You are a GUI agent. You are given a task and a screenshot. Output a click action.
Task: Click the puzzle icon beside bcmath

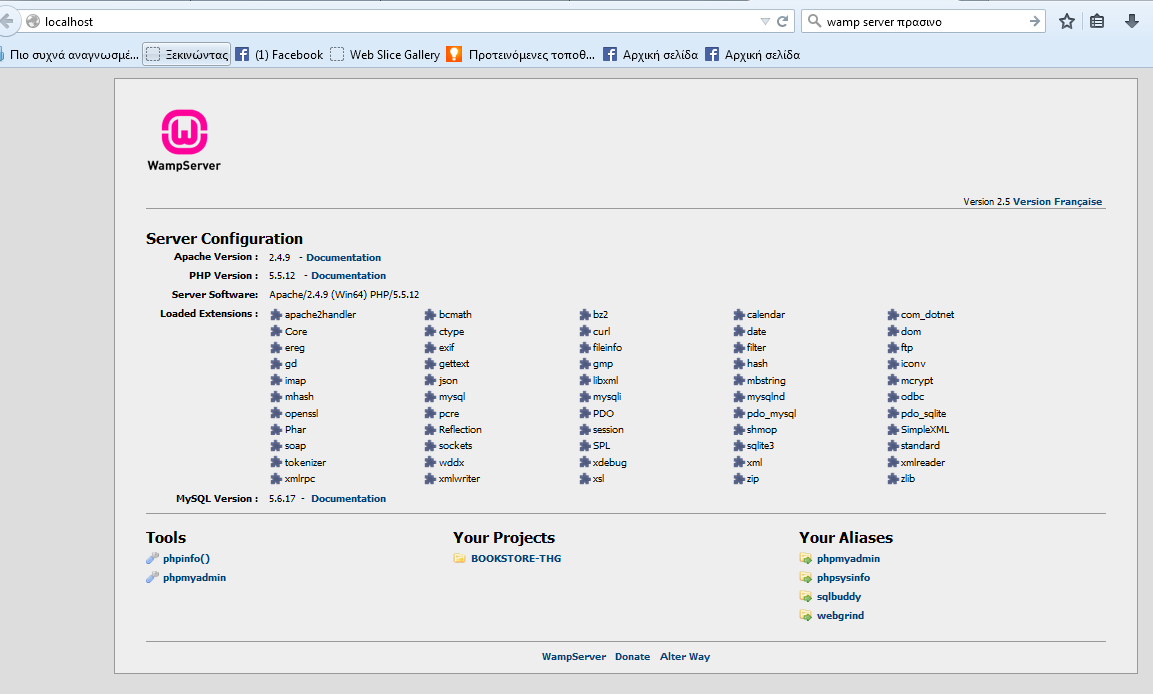pyautogui.click(x=430, y=315)
